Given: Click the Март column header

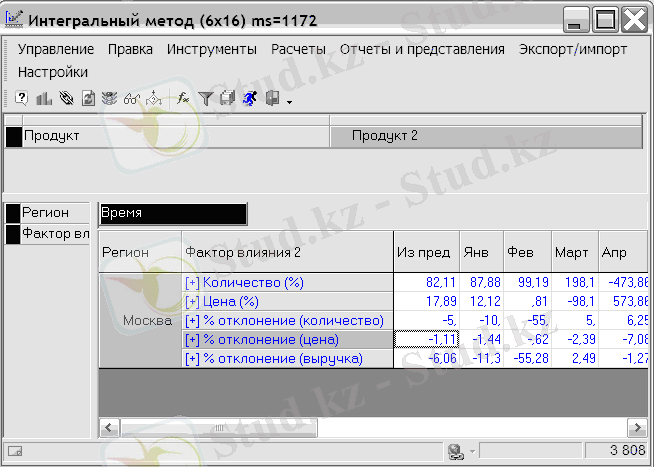Looking at the screenshot, I should (x=575, y=252).
